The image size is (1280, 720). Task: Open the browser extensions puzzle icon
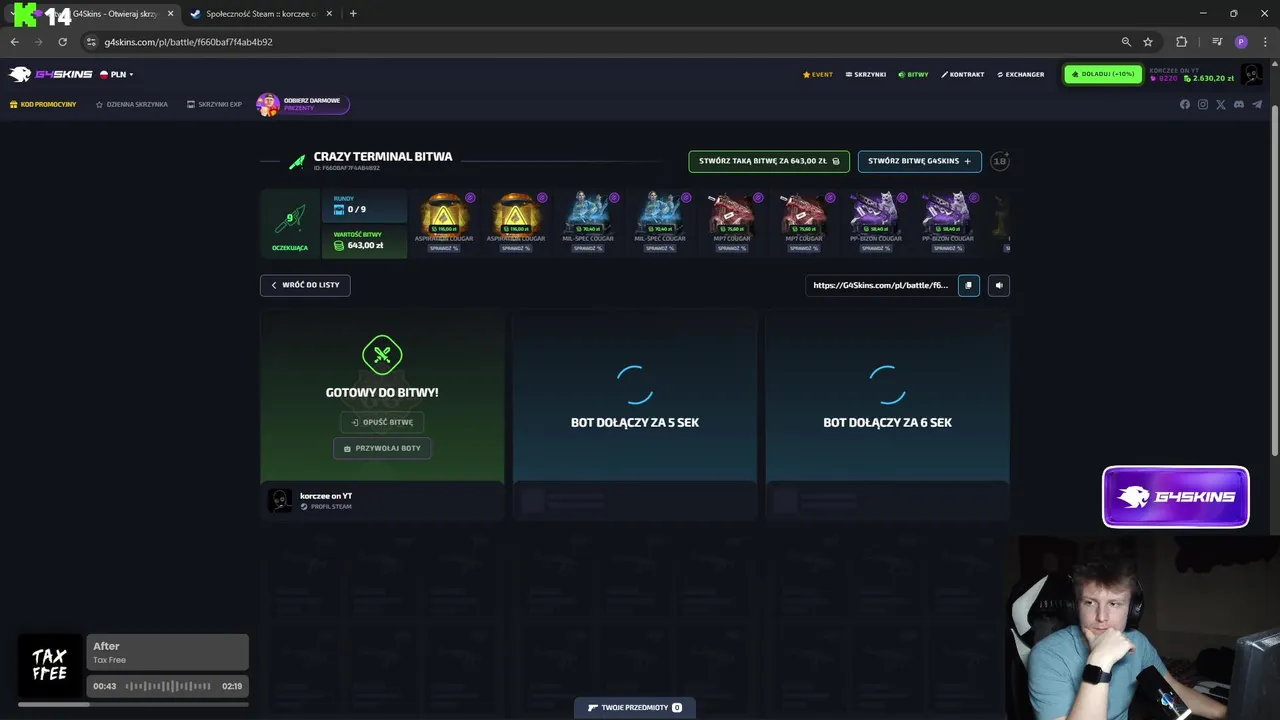[1181, 42]
